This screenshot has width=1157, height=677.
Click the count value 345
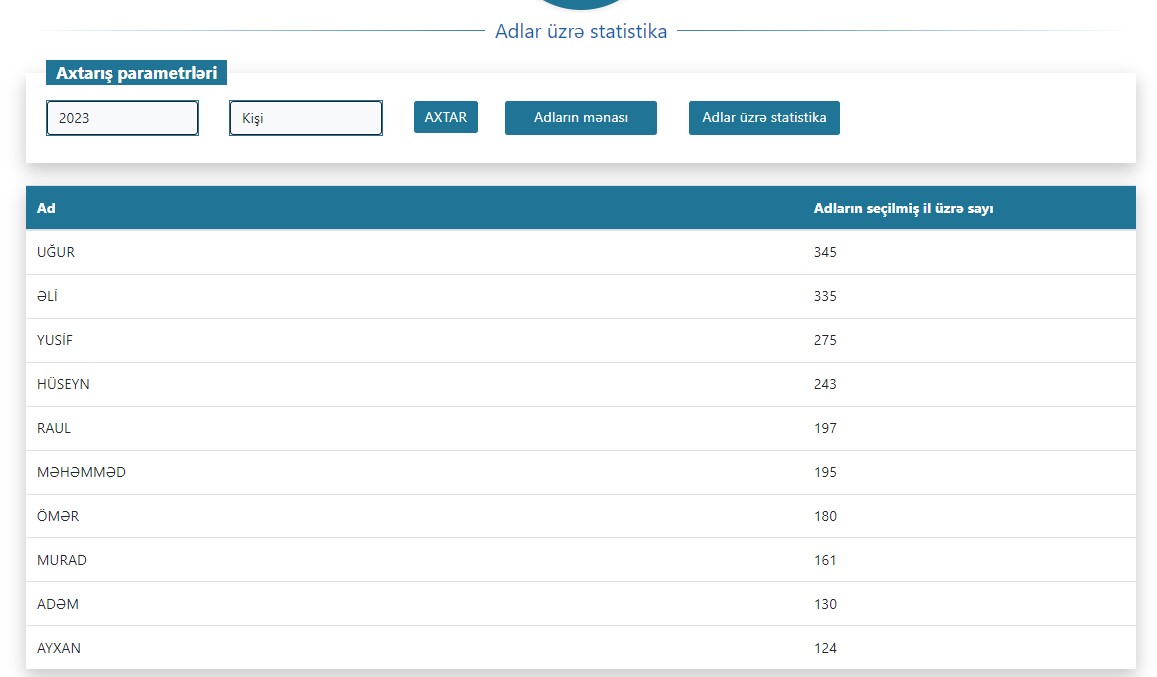click(x=825, y=252)
